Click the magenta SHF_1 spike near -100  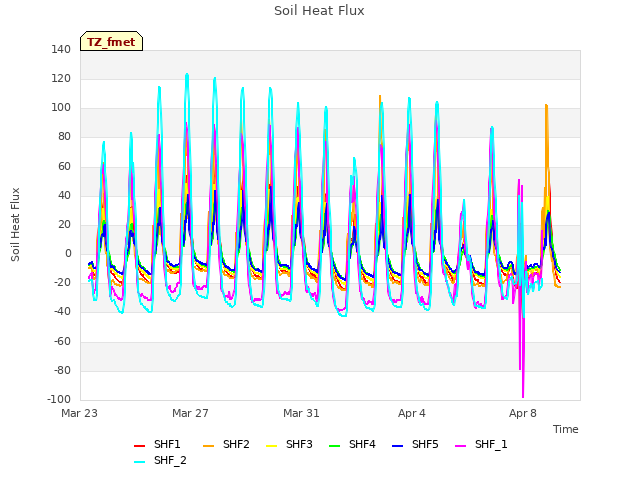point(523,394)
